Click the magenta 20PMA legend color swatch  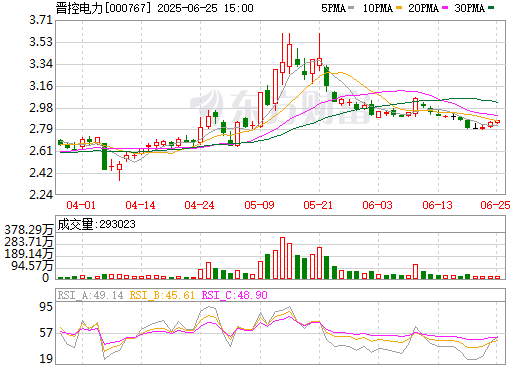(445, 8)
